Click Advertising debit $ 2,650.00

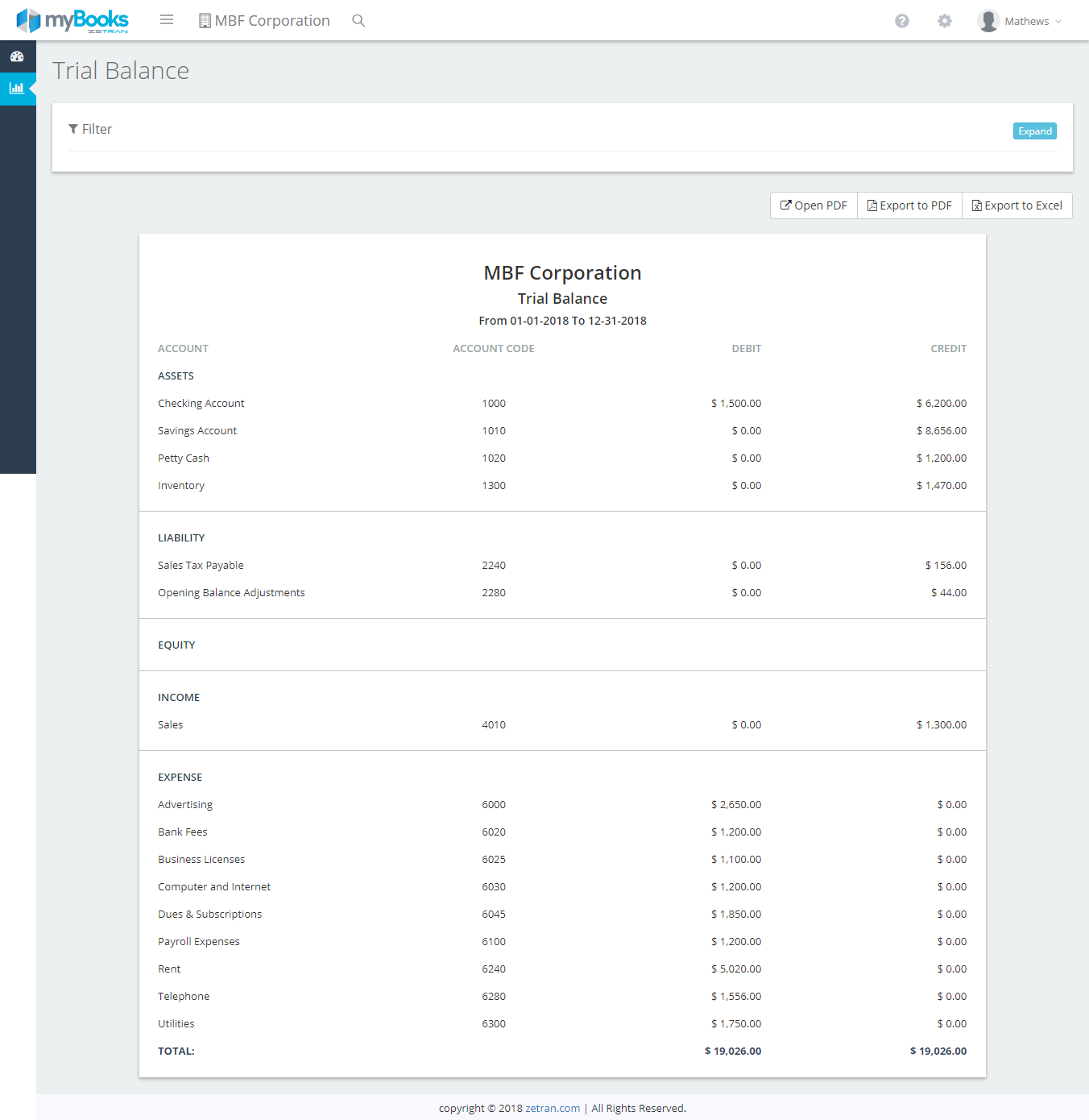736,805
